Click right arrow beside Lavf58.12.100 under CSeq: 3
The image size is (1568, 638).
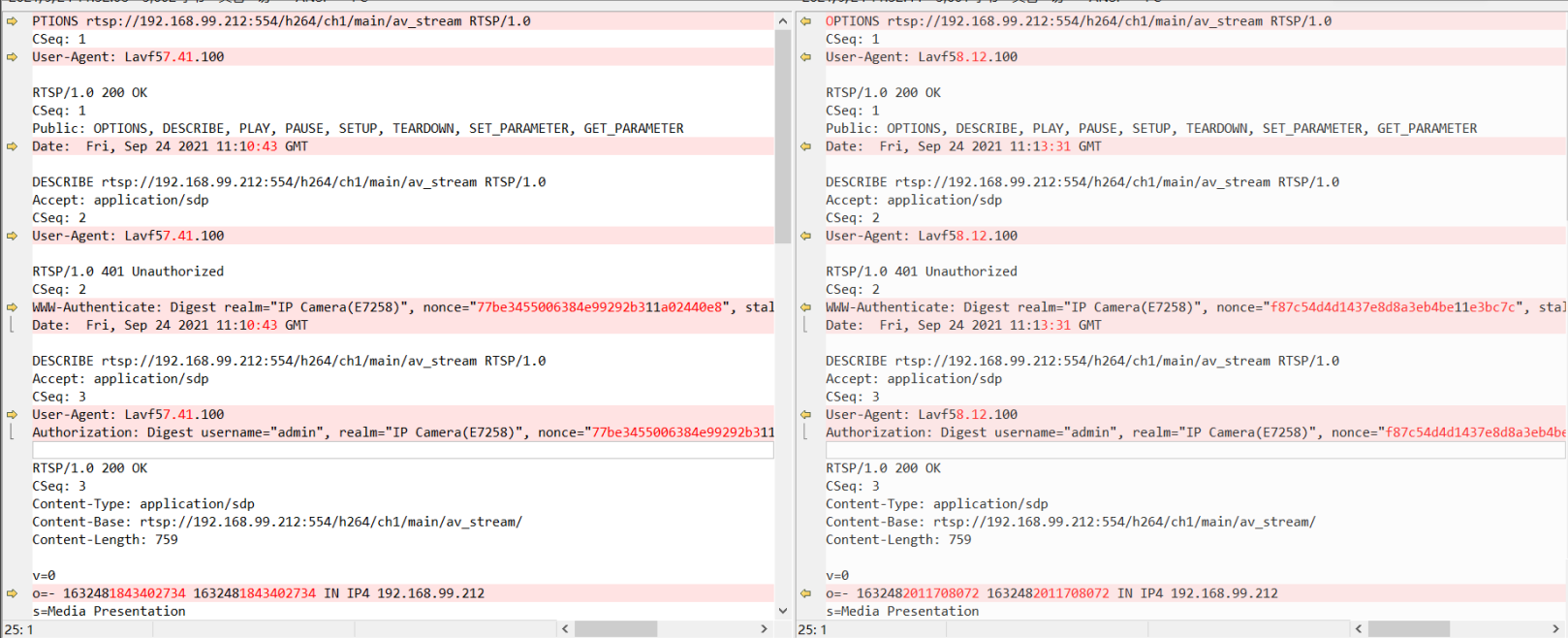pos(805,414)
